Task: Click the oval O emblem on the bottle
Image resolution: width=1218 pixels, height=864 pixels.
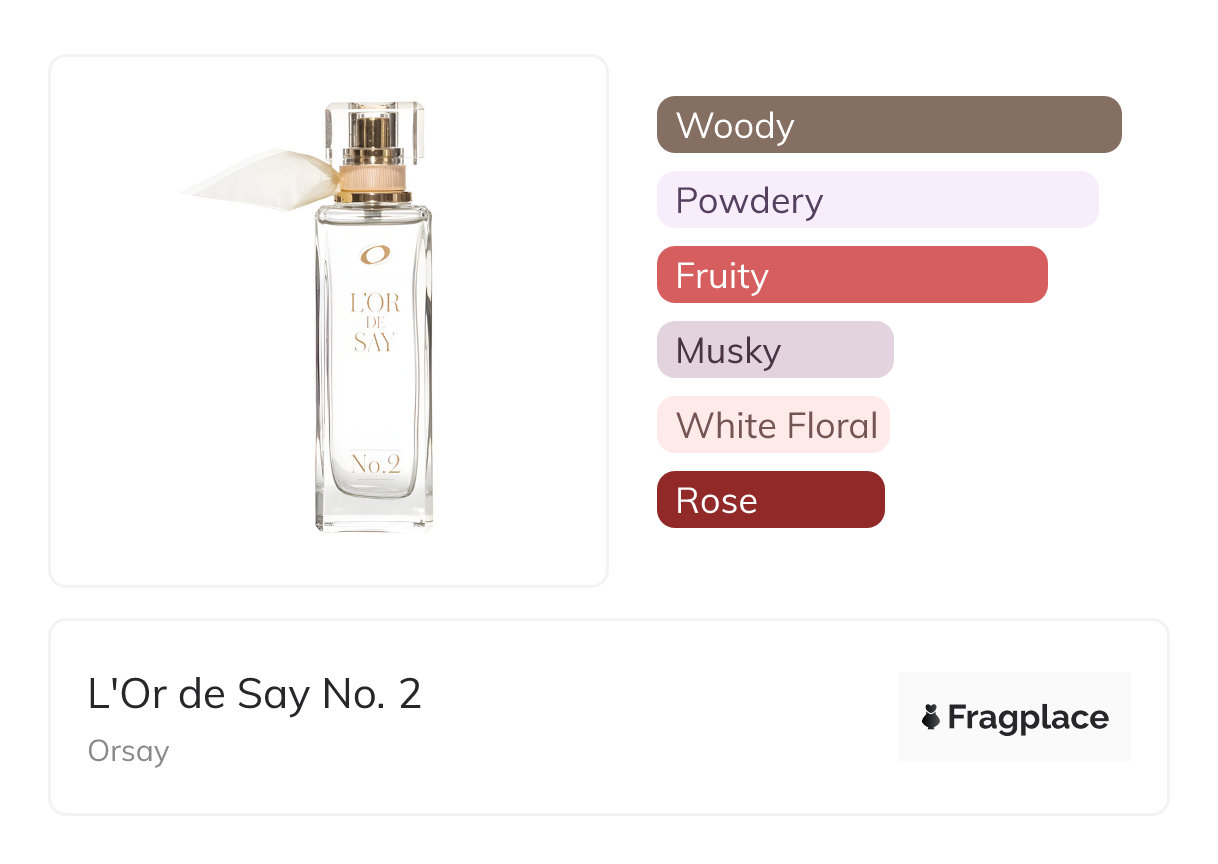Action: [x=374, y=255]
